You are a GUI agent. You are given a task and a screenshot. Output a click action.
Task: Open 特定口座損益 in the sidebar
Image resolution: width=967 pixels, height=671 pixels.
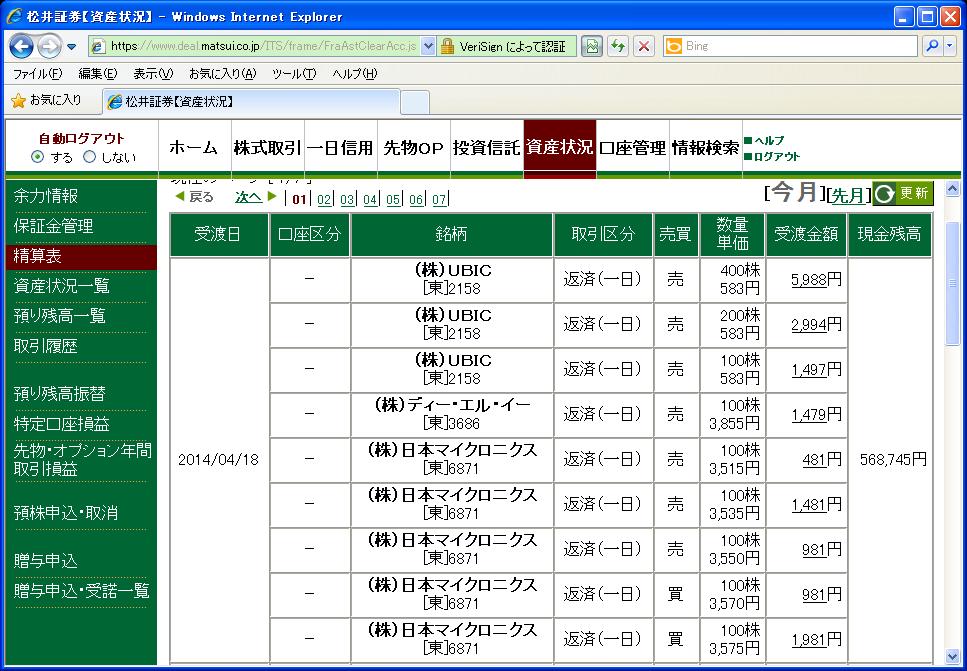click(61, 424)
